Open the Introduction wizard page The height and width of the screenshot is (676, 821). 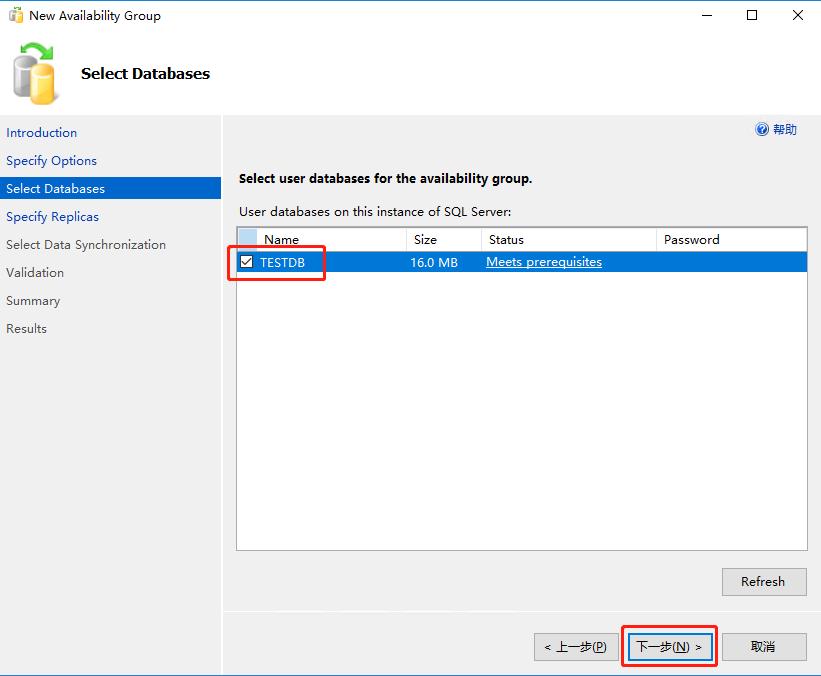coord(41,133)
